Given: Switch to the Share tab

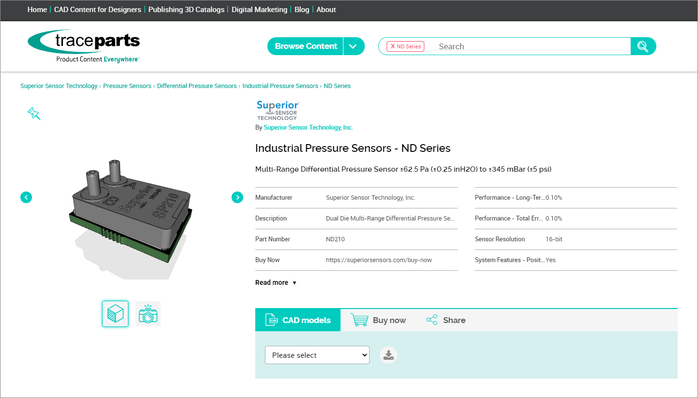Looking at the screenshot, I should (x=446, y=320).
